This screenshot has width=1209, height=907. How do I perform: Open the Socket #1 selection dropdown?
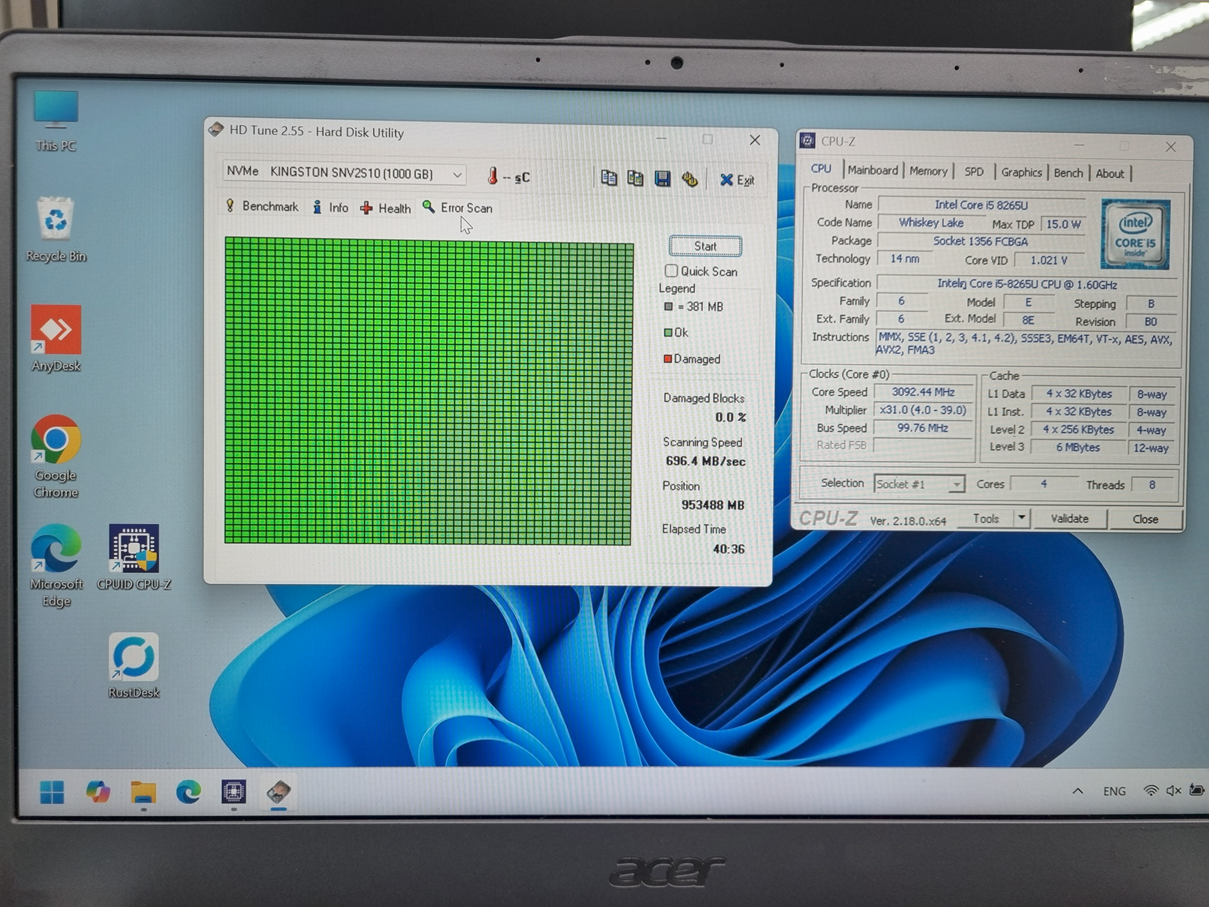pyautogui.click(x=918, y=484)
